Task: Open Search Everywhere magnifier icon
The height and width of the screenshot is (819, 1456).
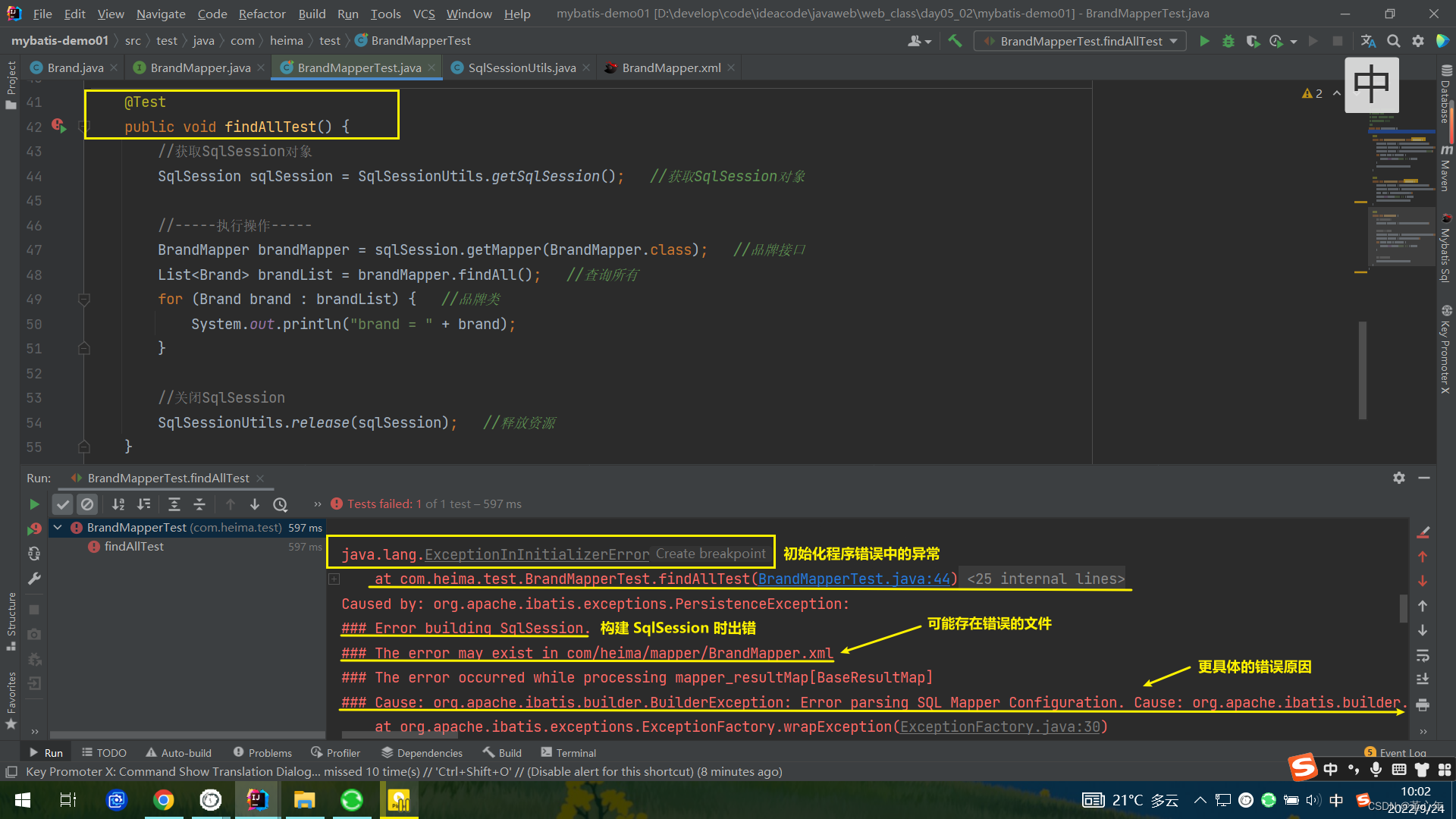Action: tap(1393, 41)
